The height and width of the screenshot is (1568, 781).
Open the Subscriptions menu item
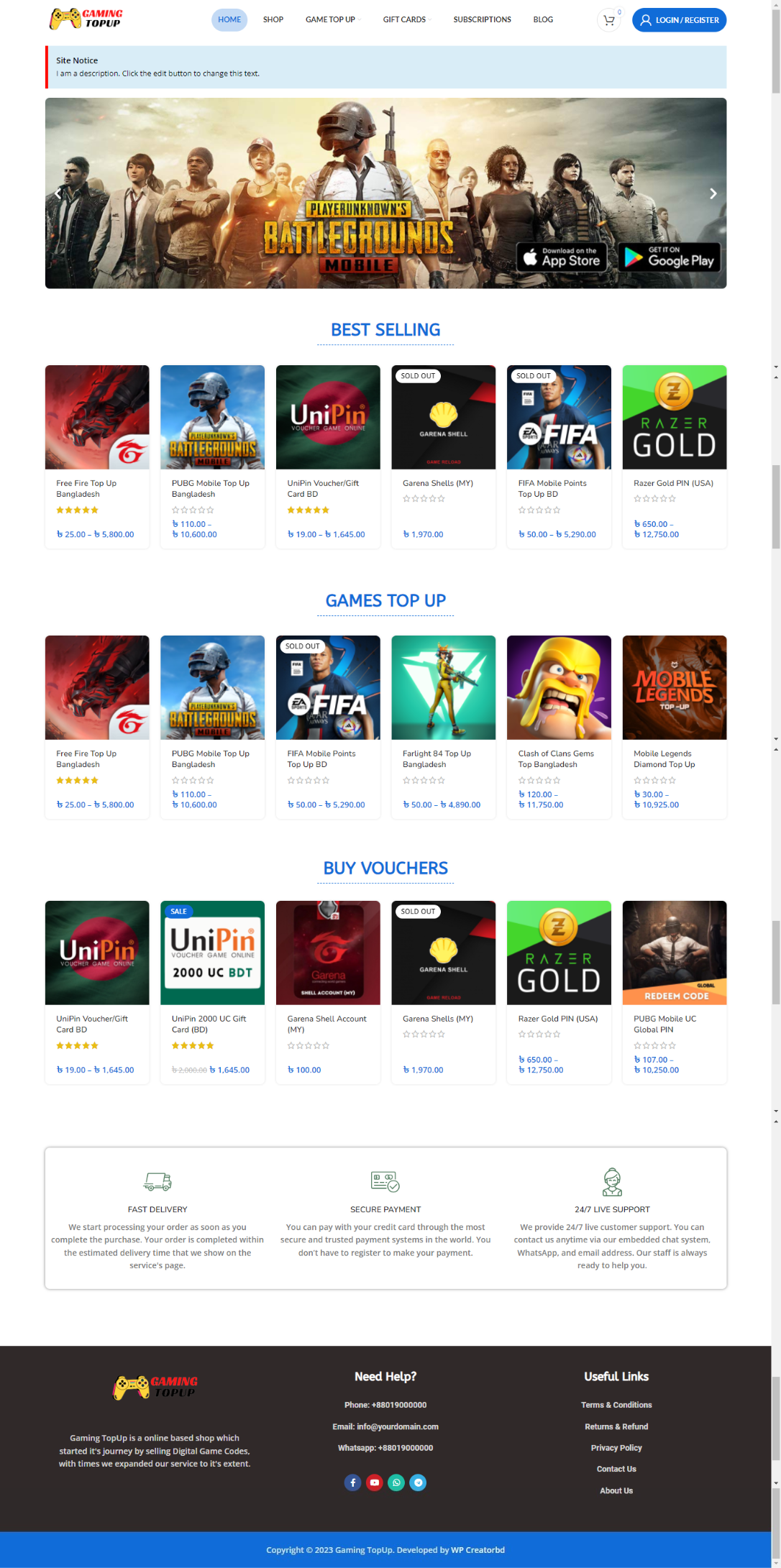click(x=482, y=20)
